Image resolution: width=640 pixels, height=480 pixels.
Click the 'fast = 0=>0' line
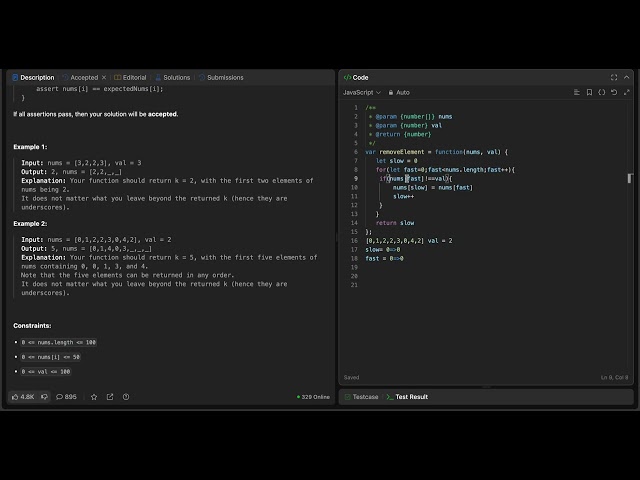click(x=384, y=258)
